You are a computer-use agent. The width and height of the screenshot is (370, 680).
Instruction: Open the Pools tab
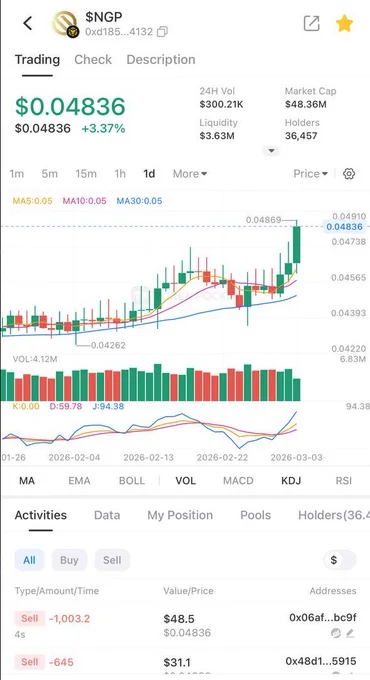click(255, 515)
